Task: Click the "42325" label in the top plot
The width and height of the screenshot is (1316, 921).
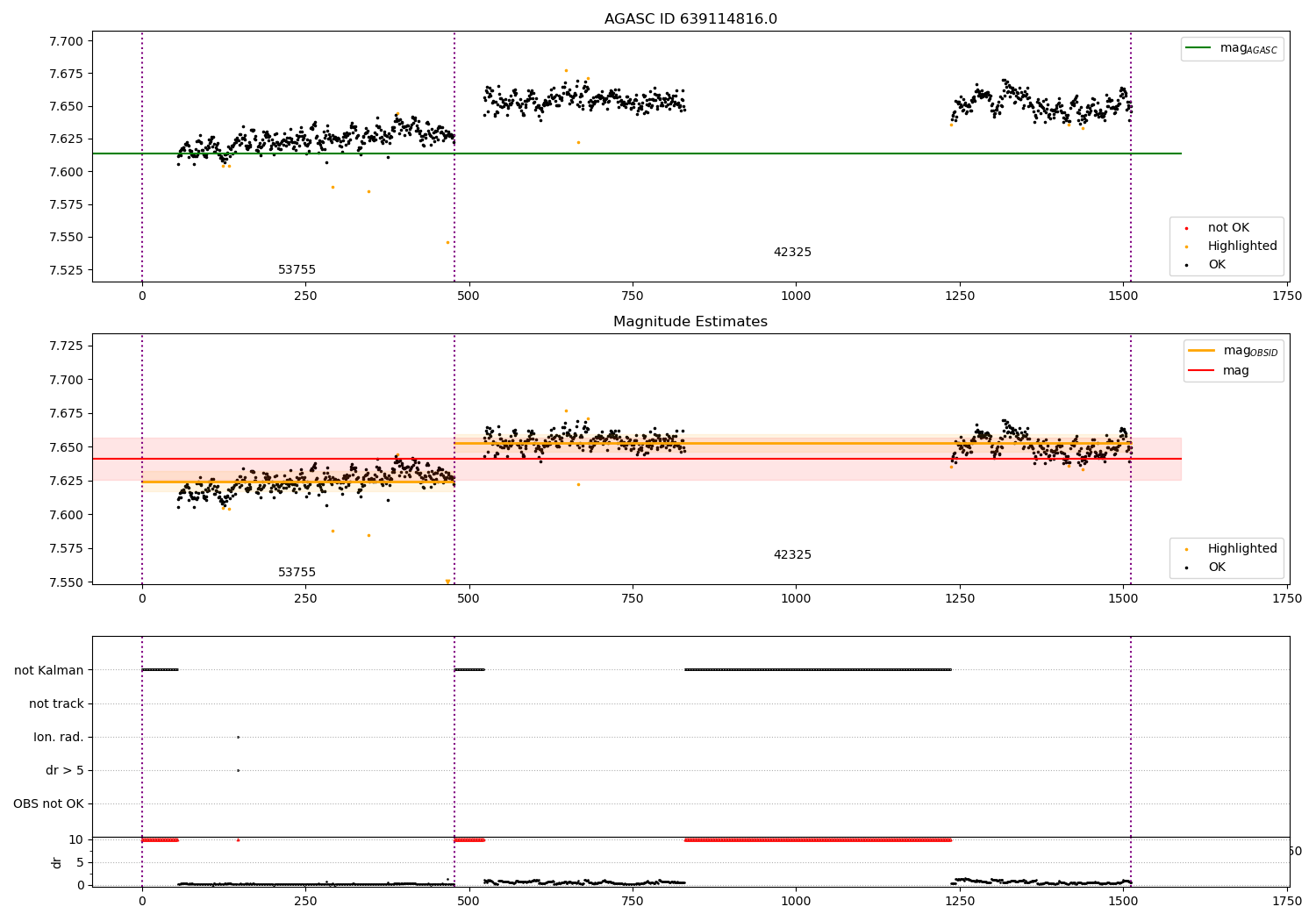Action: coord(792,253)
